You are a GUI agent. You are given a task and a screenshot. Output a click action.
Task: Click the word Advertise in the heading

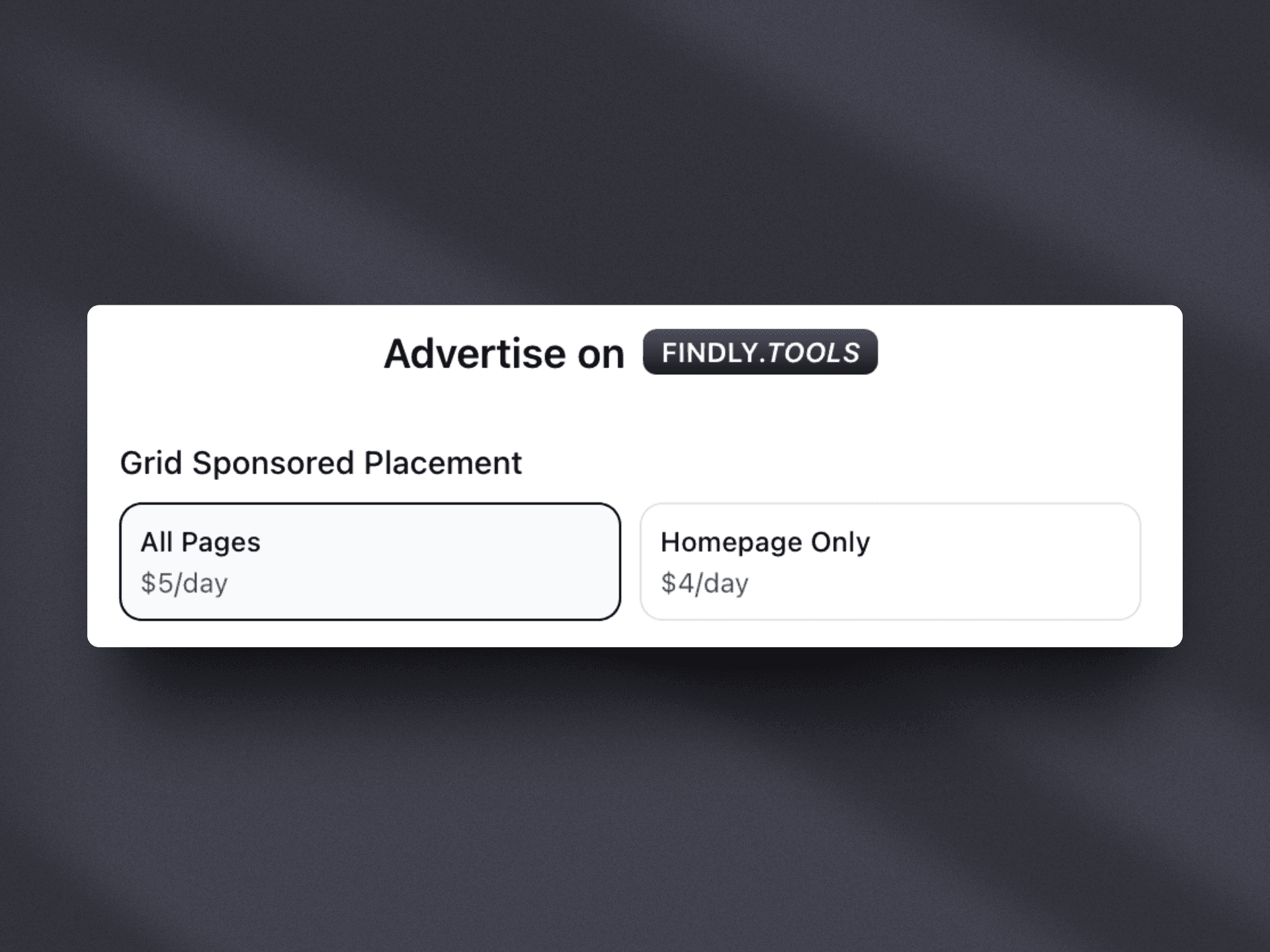tap(475, 354)
